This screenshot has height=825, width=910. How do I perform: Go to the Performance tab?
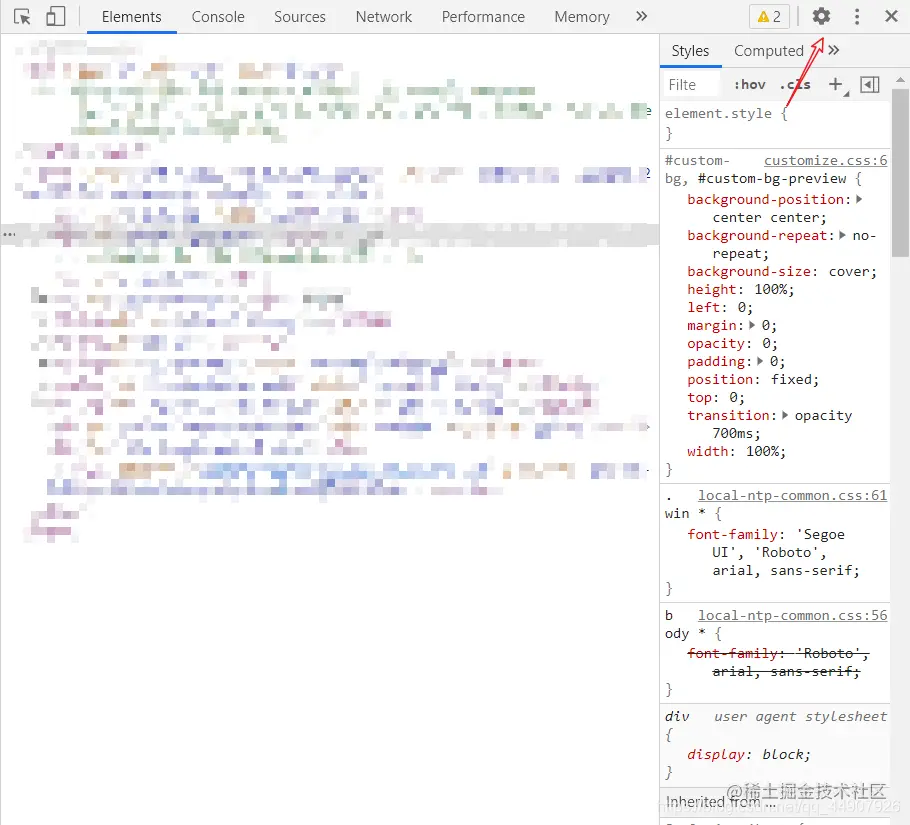pos(483,17)
